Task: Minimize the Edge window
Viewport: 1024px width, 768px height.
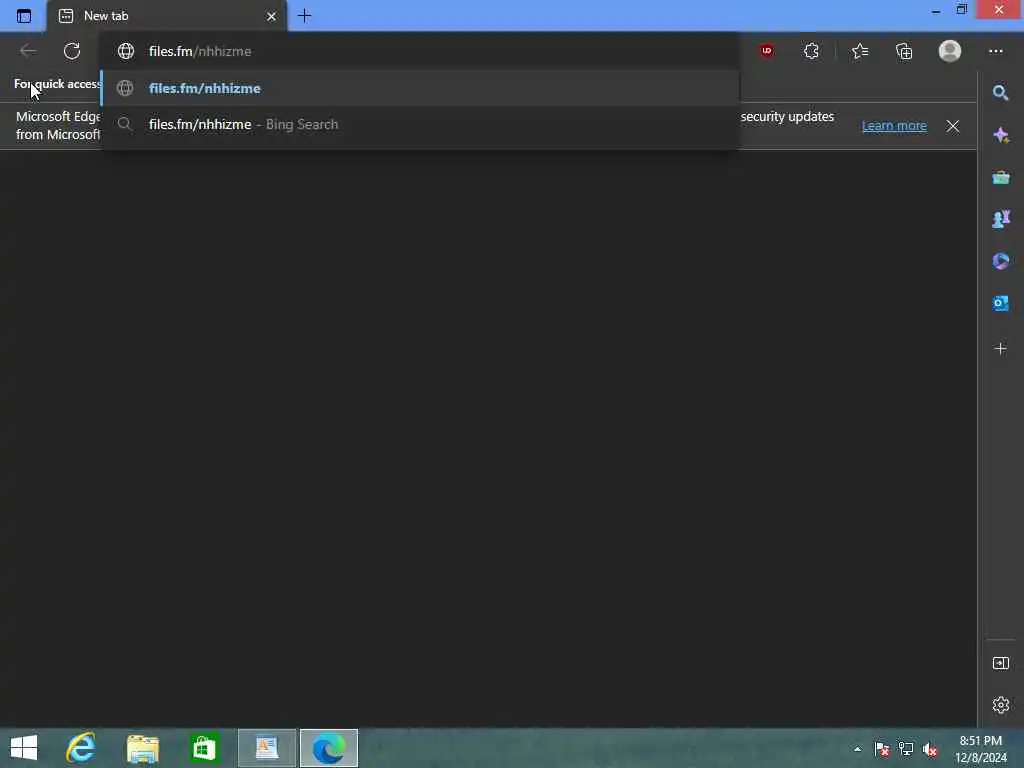Action: point(936,10)
